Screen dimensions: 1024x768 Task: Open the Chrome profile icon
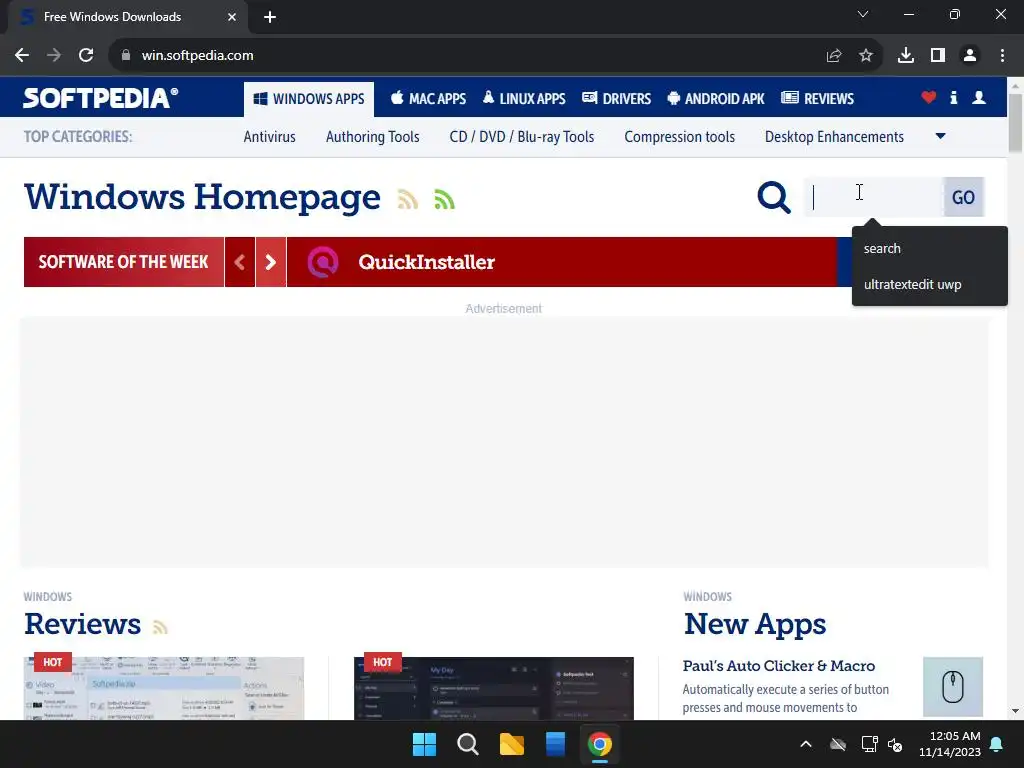click(x=970, y=56)
